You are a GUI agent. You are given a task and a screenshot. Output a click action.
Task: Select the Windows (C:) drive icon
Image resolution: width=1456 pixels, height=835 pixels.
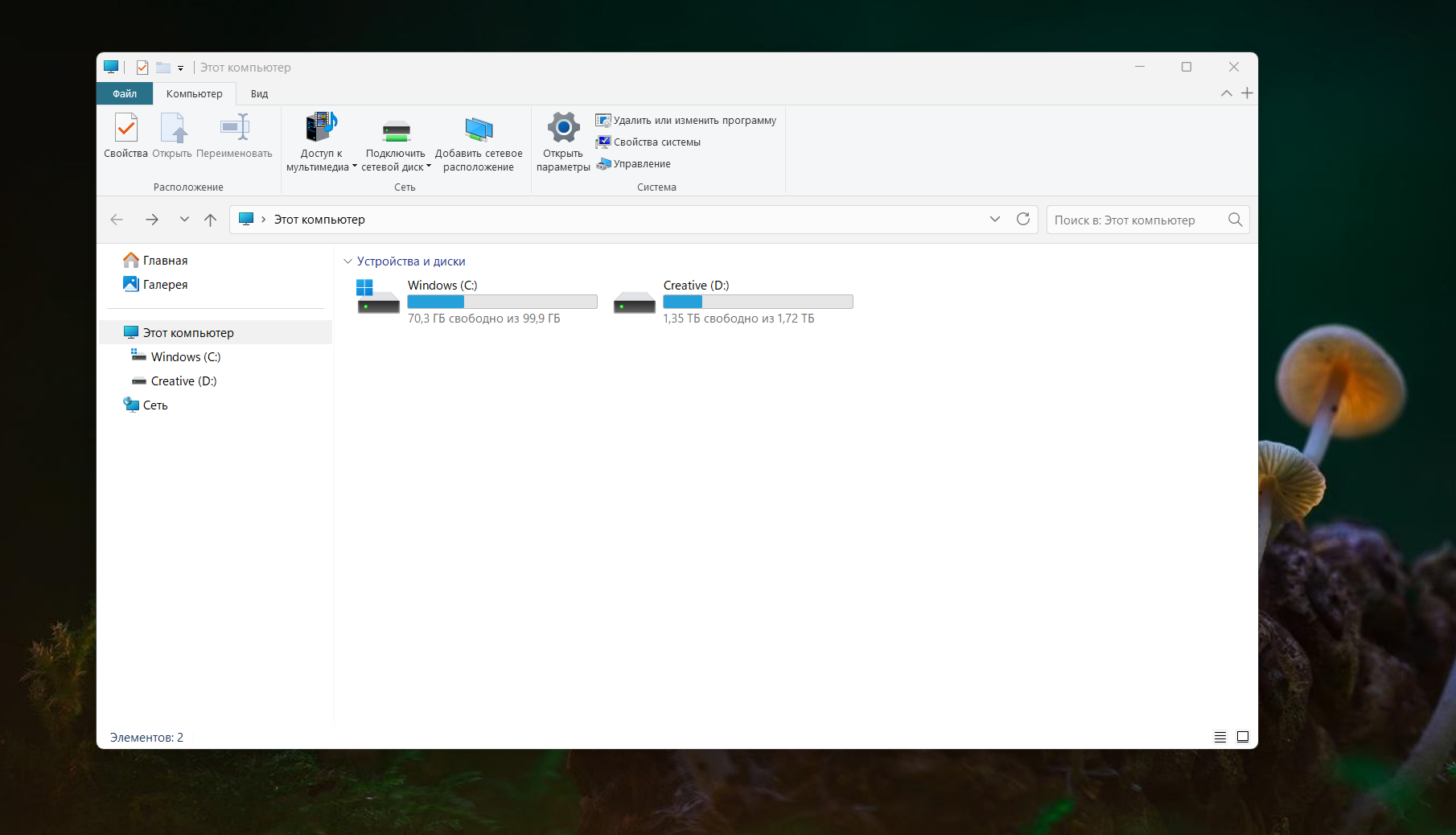pos(378,297)
